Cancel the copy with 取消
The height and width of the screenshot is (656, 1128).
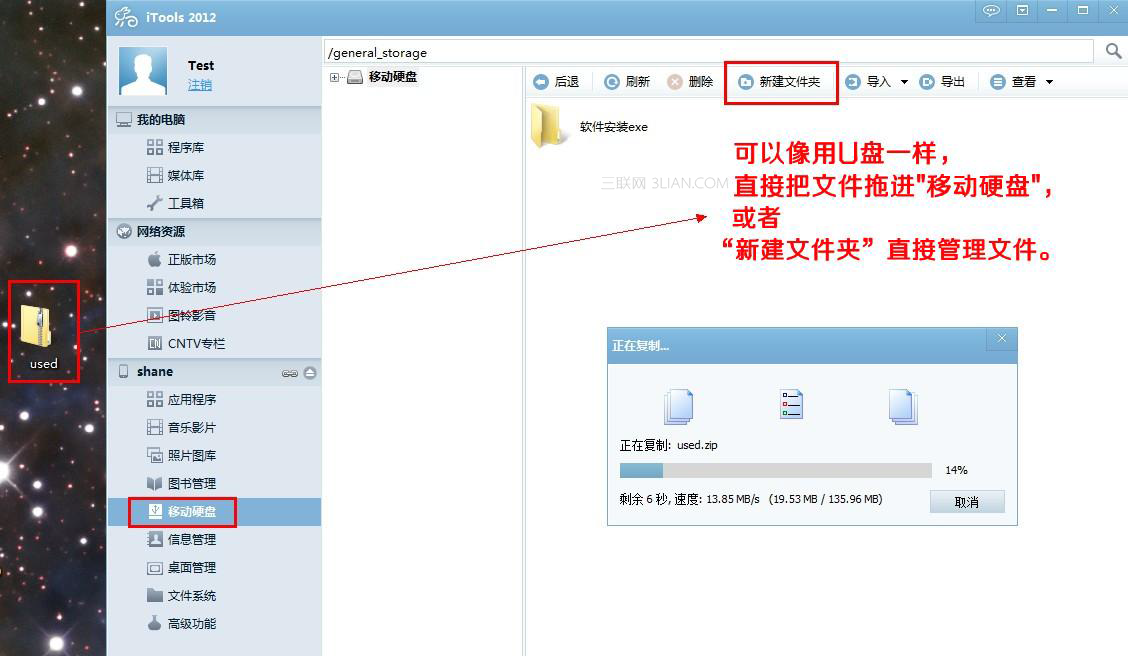[966, 501]
